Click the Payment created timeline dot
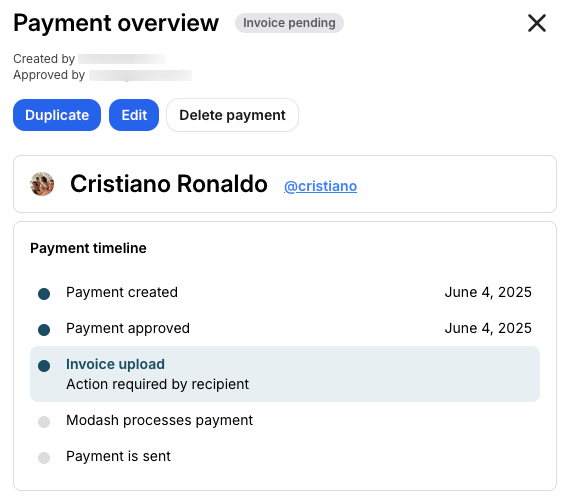Viewport: 570px width, 497px height. 44,294
